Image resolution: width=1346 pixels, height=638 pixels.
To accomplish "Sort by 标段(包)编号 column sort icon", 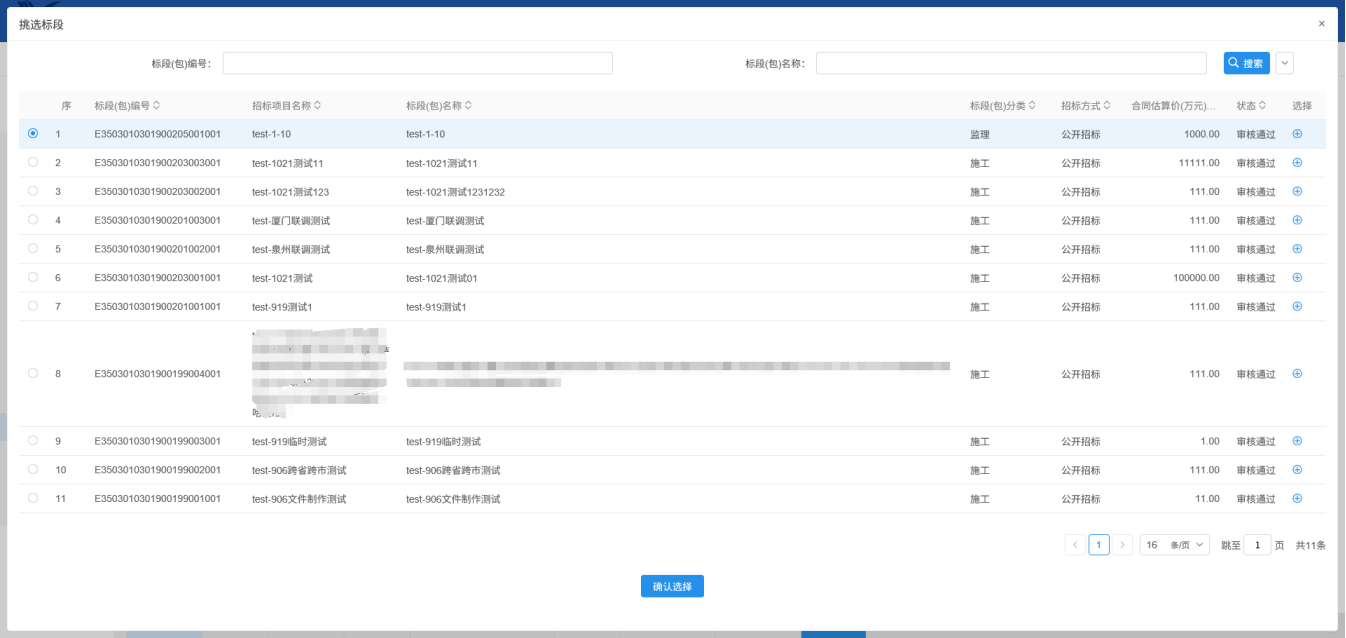I will (156, 106).
